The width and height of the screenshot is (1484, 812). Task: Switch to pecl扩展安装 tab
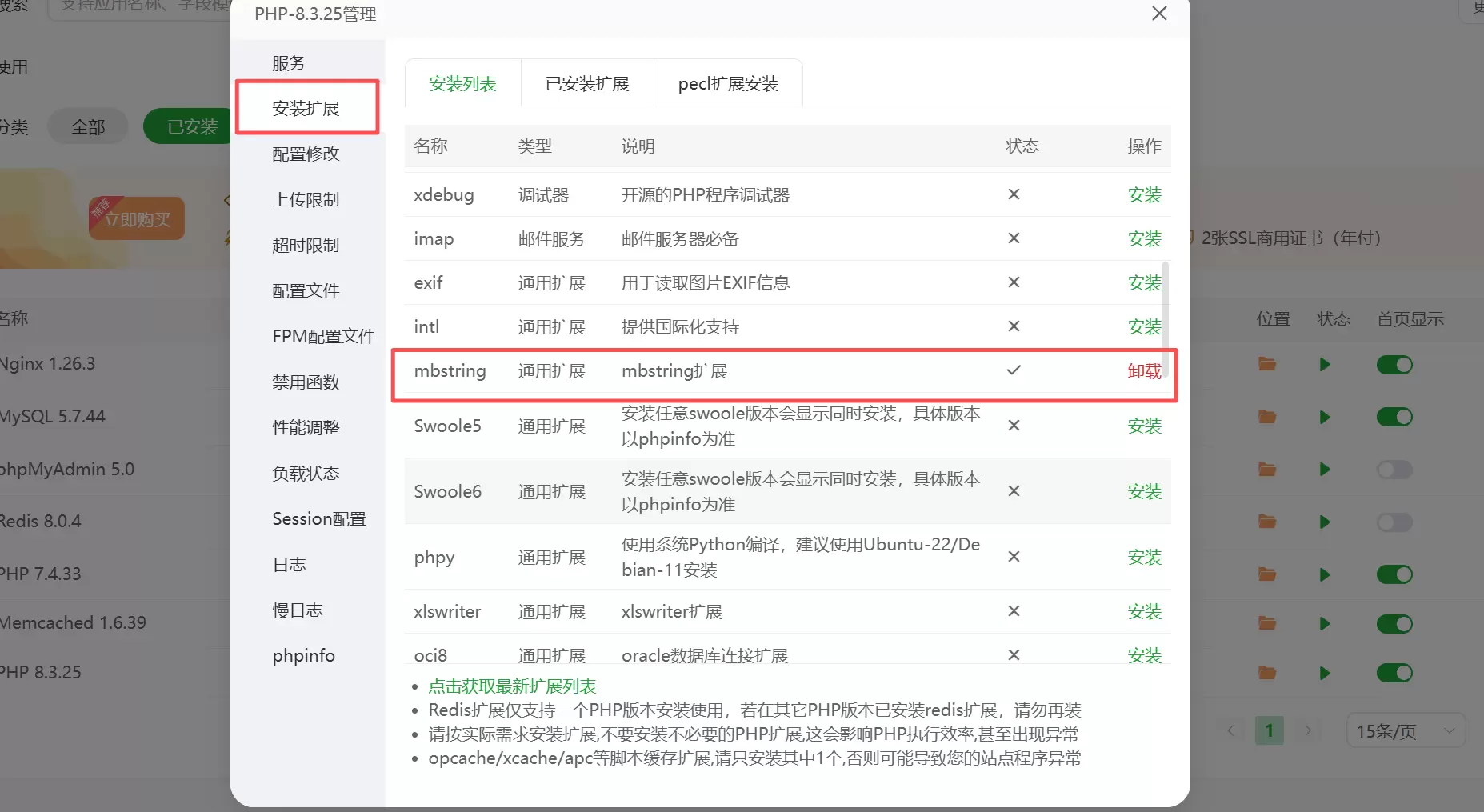728,83
